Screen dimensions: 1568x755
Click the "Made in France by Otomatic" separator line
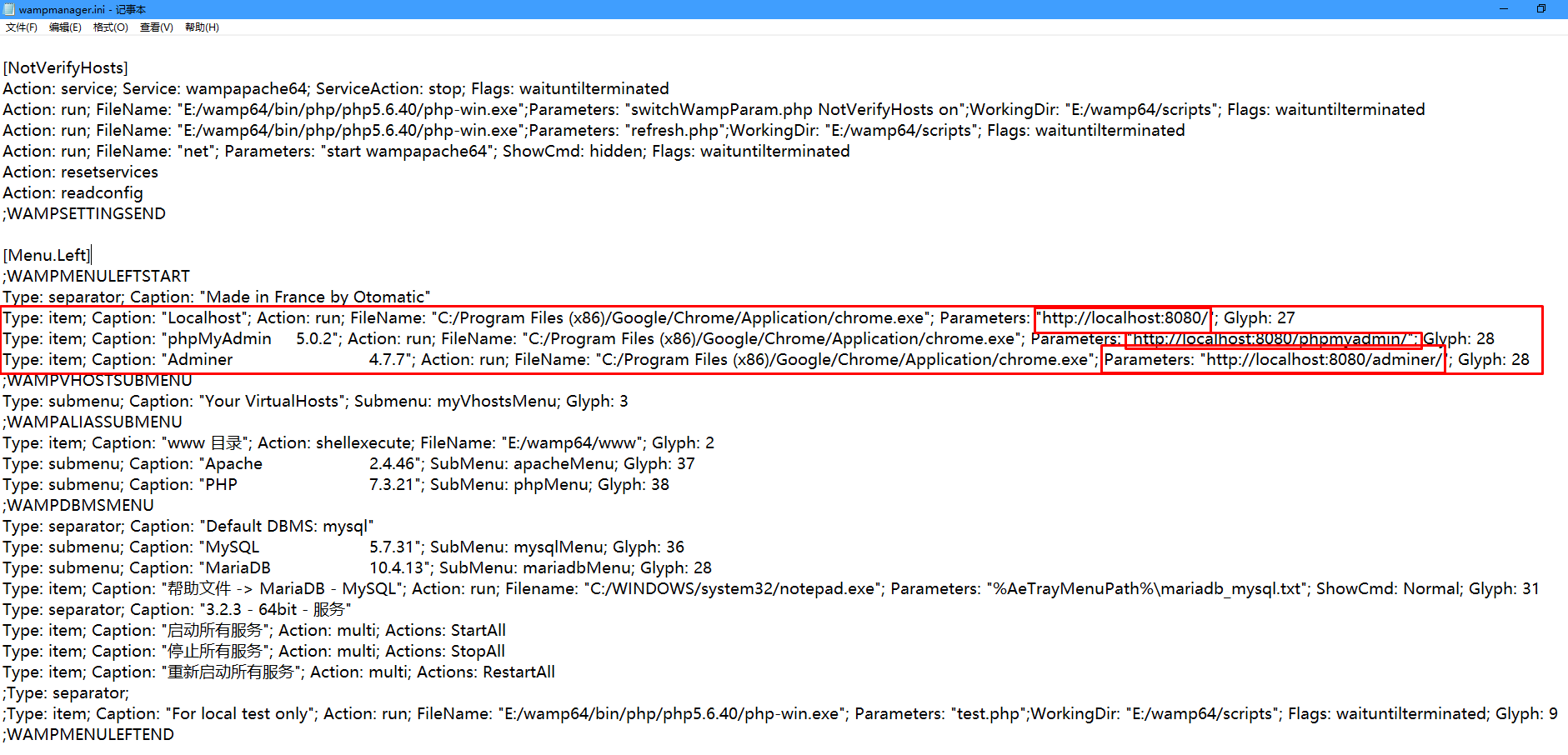(x=217, y=297)
